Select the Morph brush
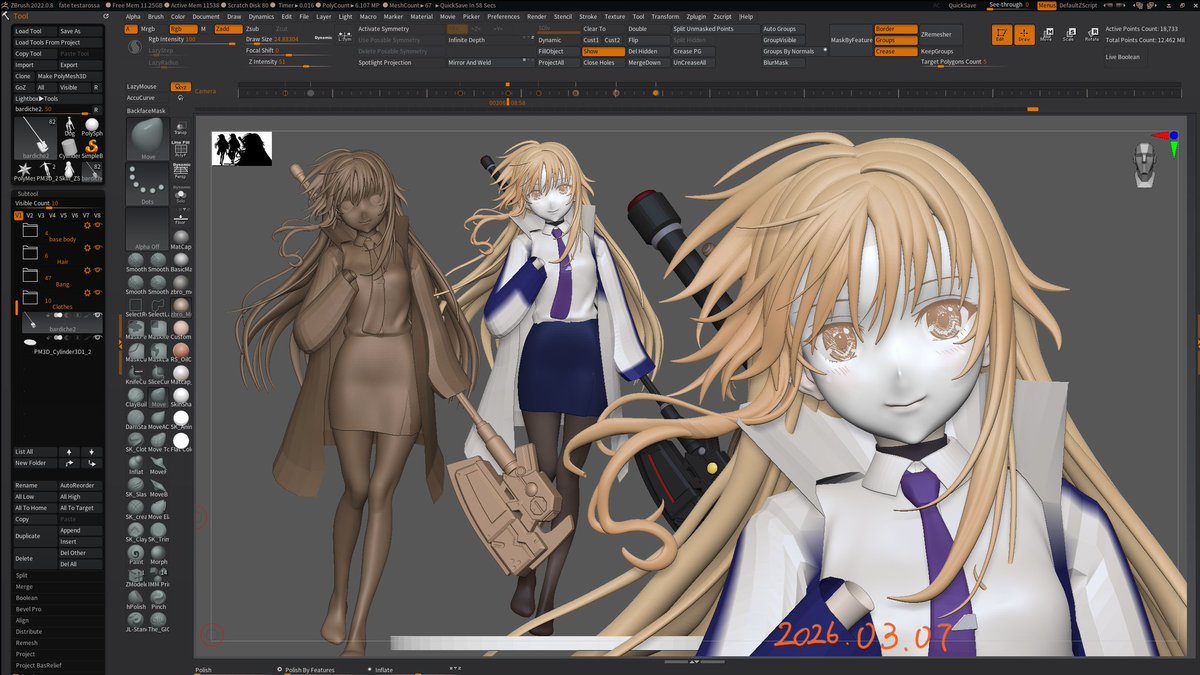 tap(158, 553)
